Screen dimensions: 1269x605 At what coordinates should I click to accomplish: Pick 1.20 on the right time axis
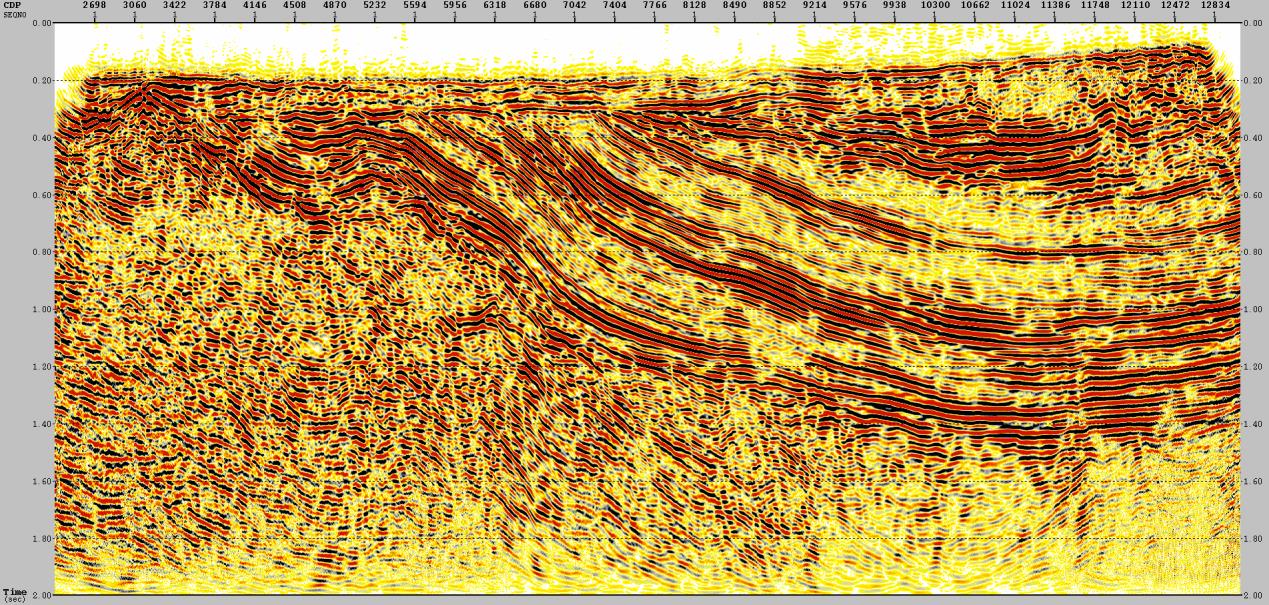tap(1253, 367)
